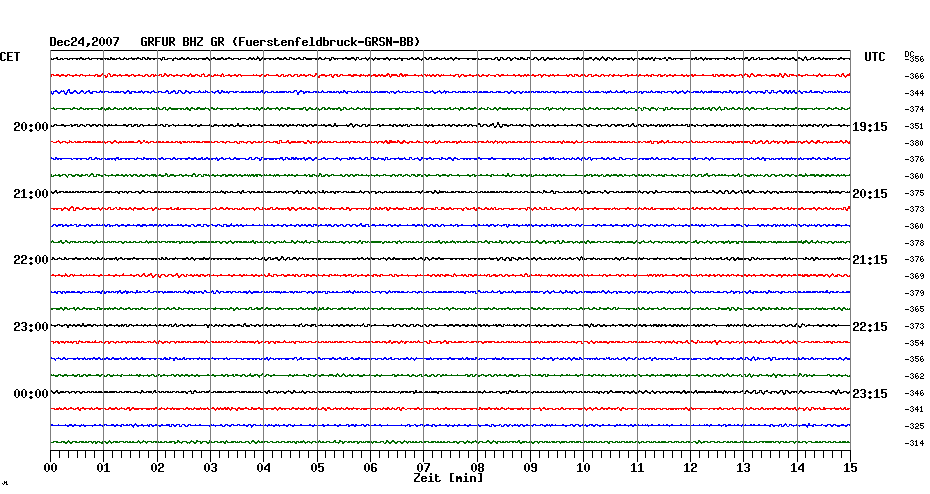The width and height of the screenshot is (930, 494).
Task: Select the DC value -362
Action: click(x=914, y=377)
